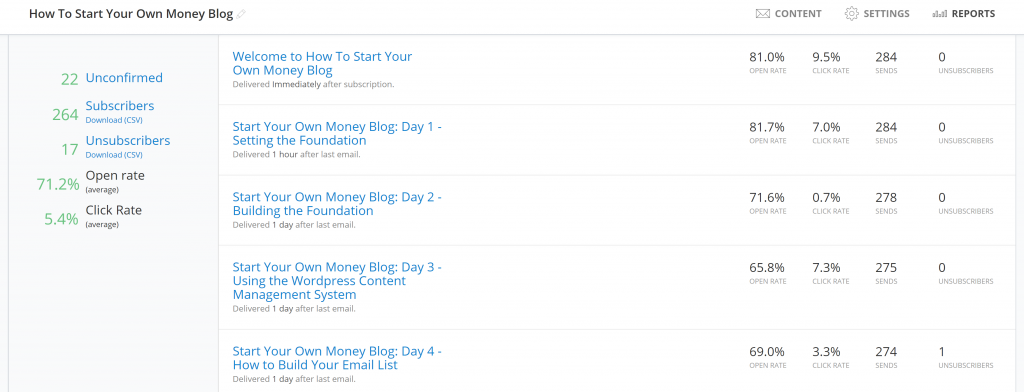Download the Unsubscribers CSV file
Image resolution: width=1024 pixels, height=392 pixels.
point(114,155)
